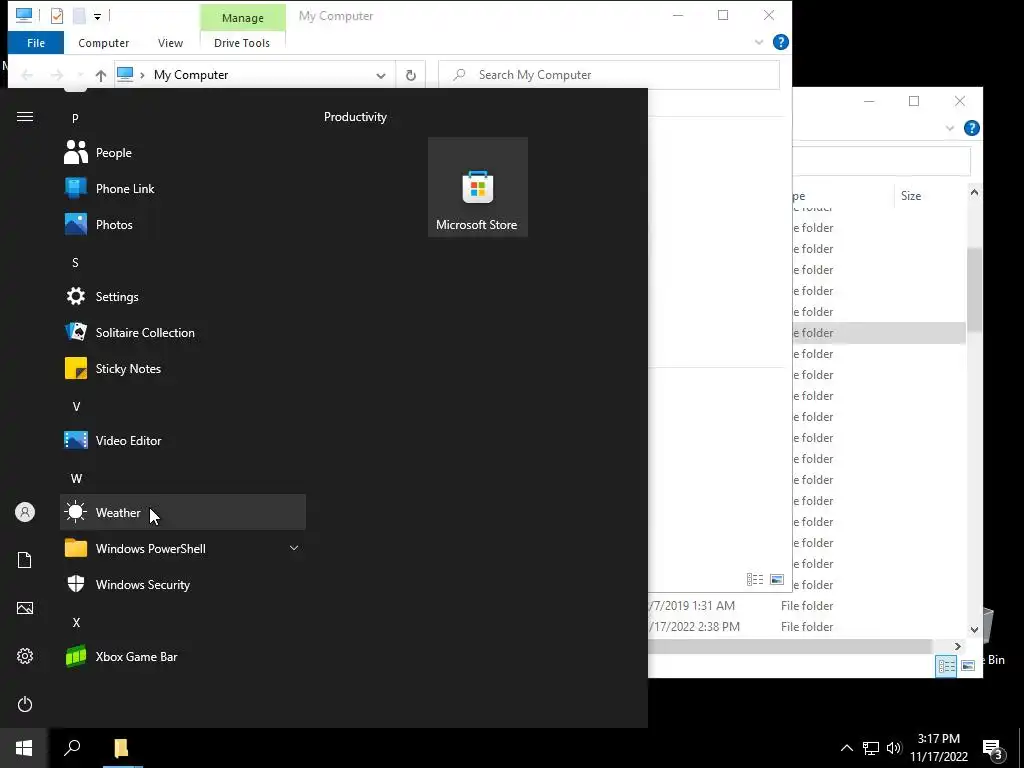
Task: Click the Productivity group heading
Action: point(355,117)
